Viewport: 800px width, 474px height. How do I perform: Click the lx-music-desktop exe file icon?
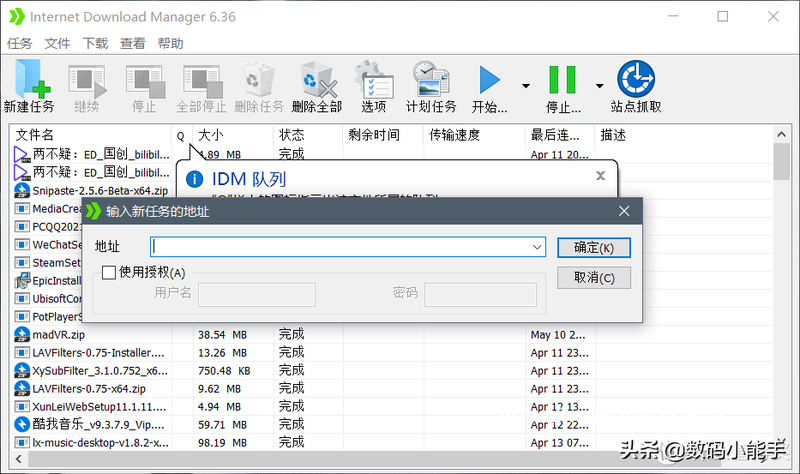pyautogui.click(x=22, y=442)
